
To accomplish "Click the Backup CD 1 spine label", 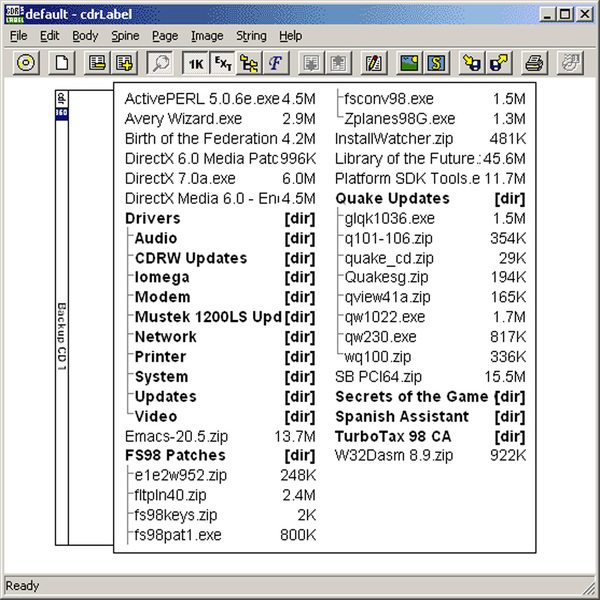I will (x=62, y=336).
